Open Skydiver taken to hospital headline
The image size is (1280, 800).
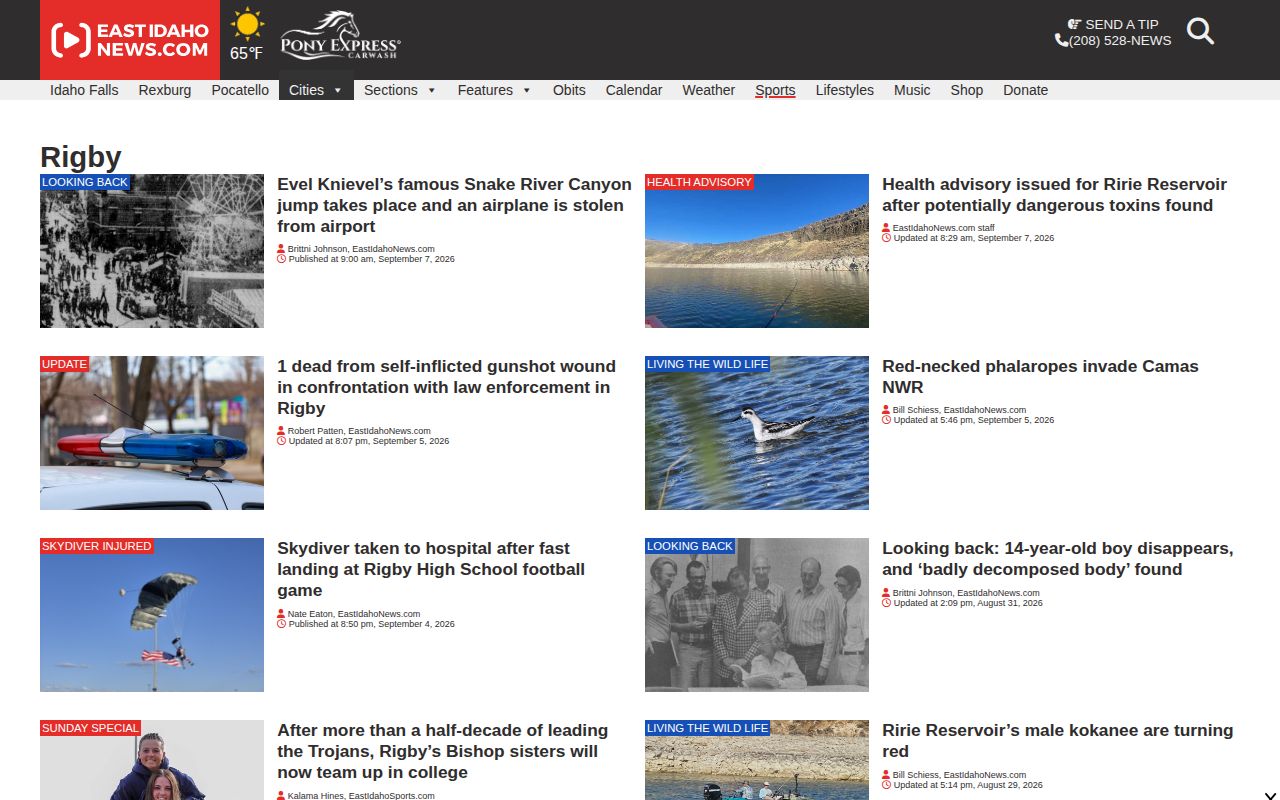431,569
